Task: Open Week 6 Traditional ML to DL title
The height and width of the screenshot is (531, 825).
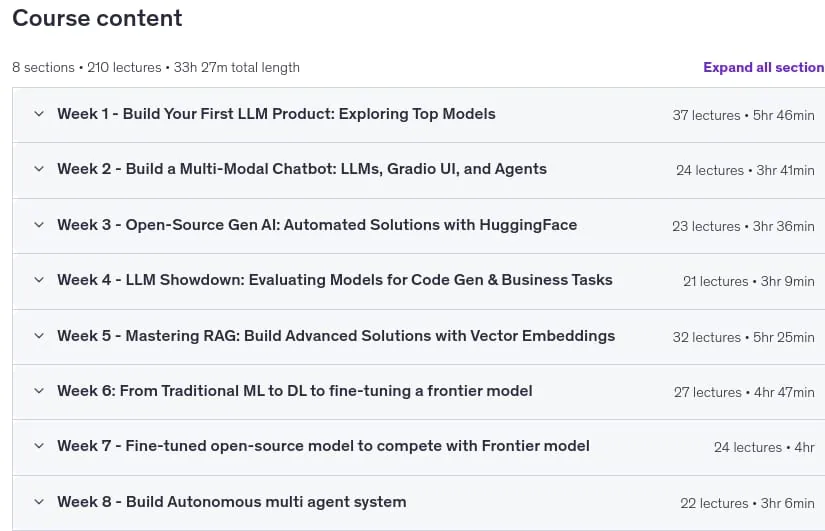Action: pos(295,390)
